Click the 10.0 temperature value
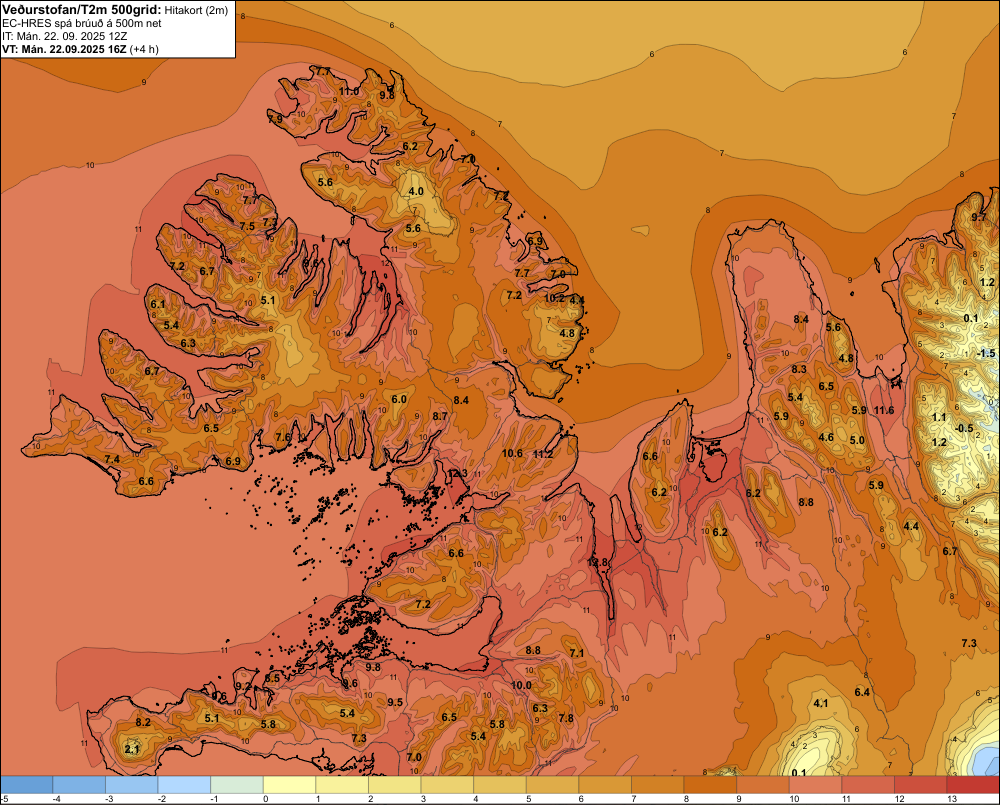The image size is (1000, 805). [x=521, y=685]
